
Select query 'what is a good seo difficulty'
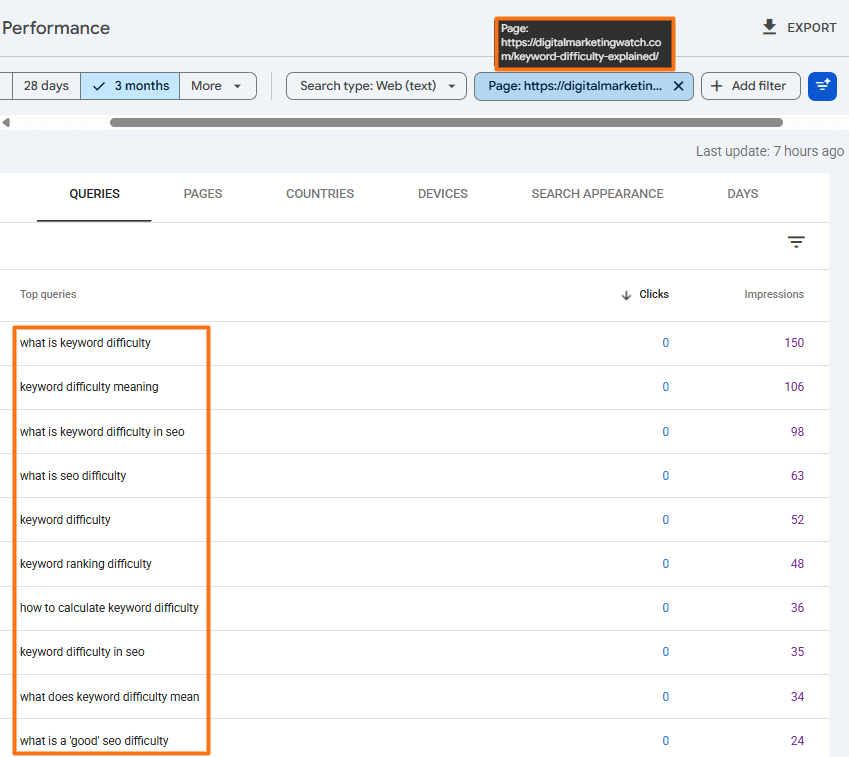pyautogui.click(x=94, y=740)
